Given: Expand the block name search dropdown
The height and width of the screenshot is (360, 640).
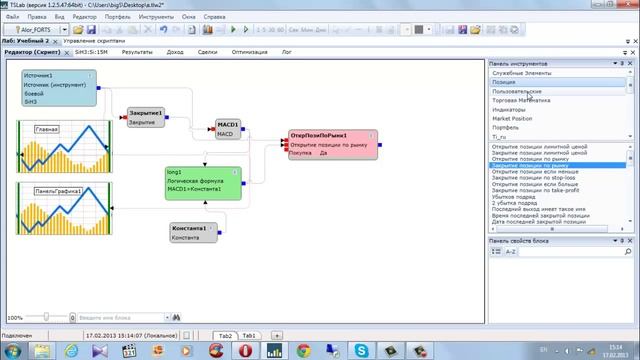Looking at the screenshot, I should (x=167, y=317).
